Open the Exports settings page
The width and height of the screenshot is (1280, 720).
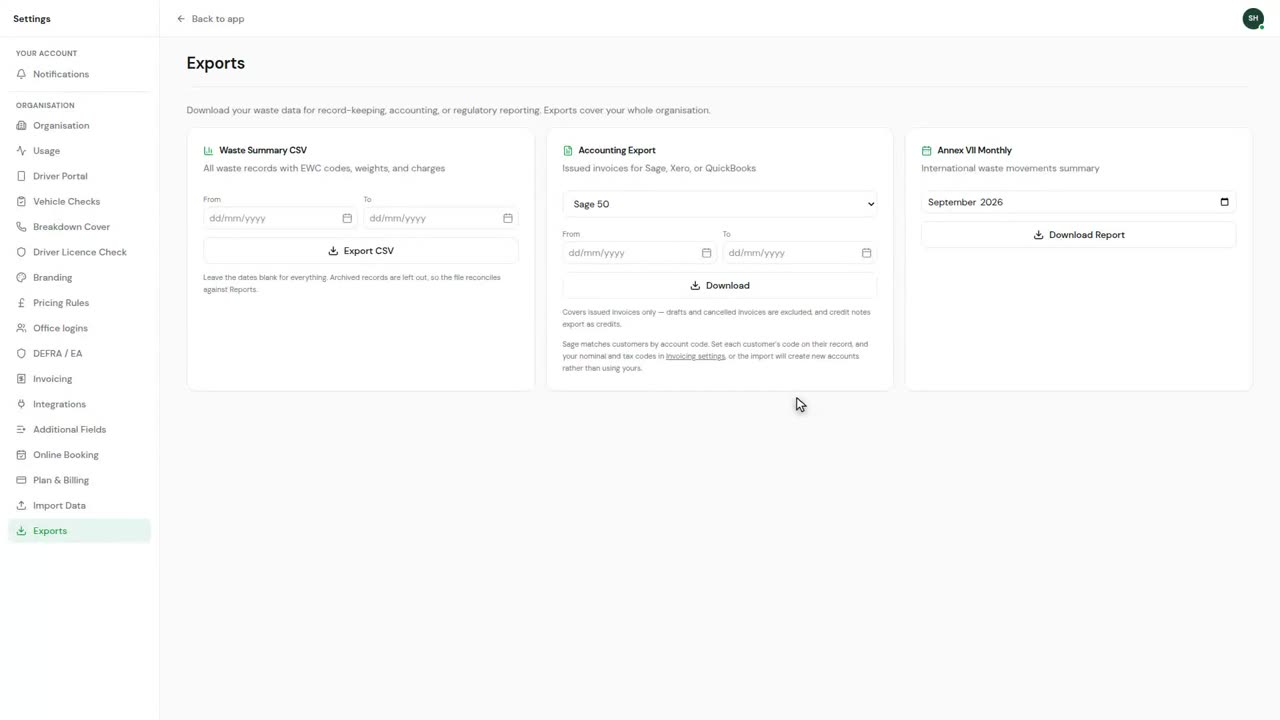[80, 531]
